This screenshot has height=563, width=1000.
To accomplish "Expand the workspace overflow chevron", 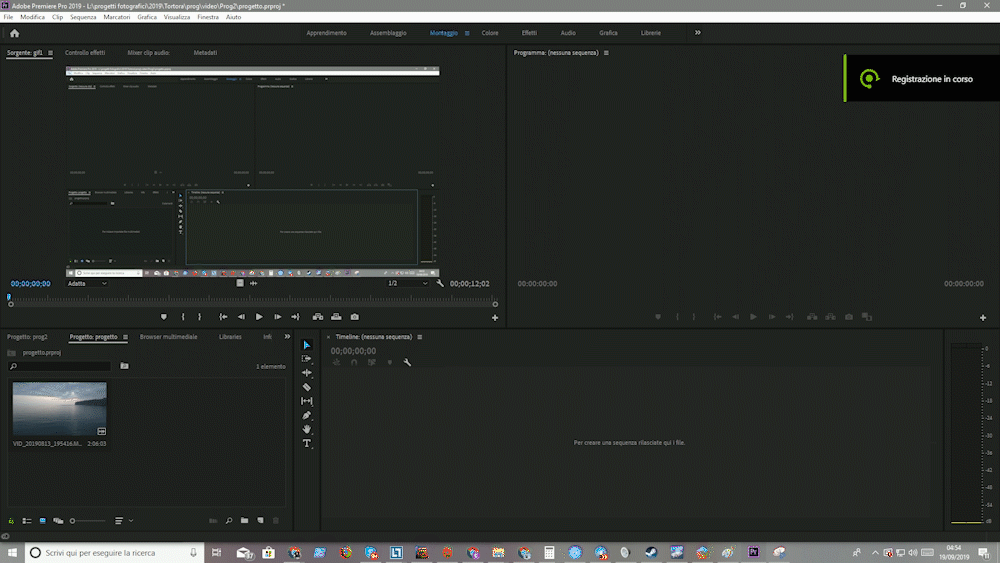I will pos(698,33).
